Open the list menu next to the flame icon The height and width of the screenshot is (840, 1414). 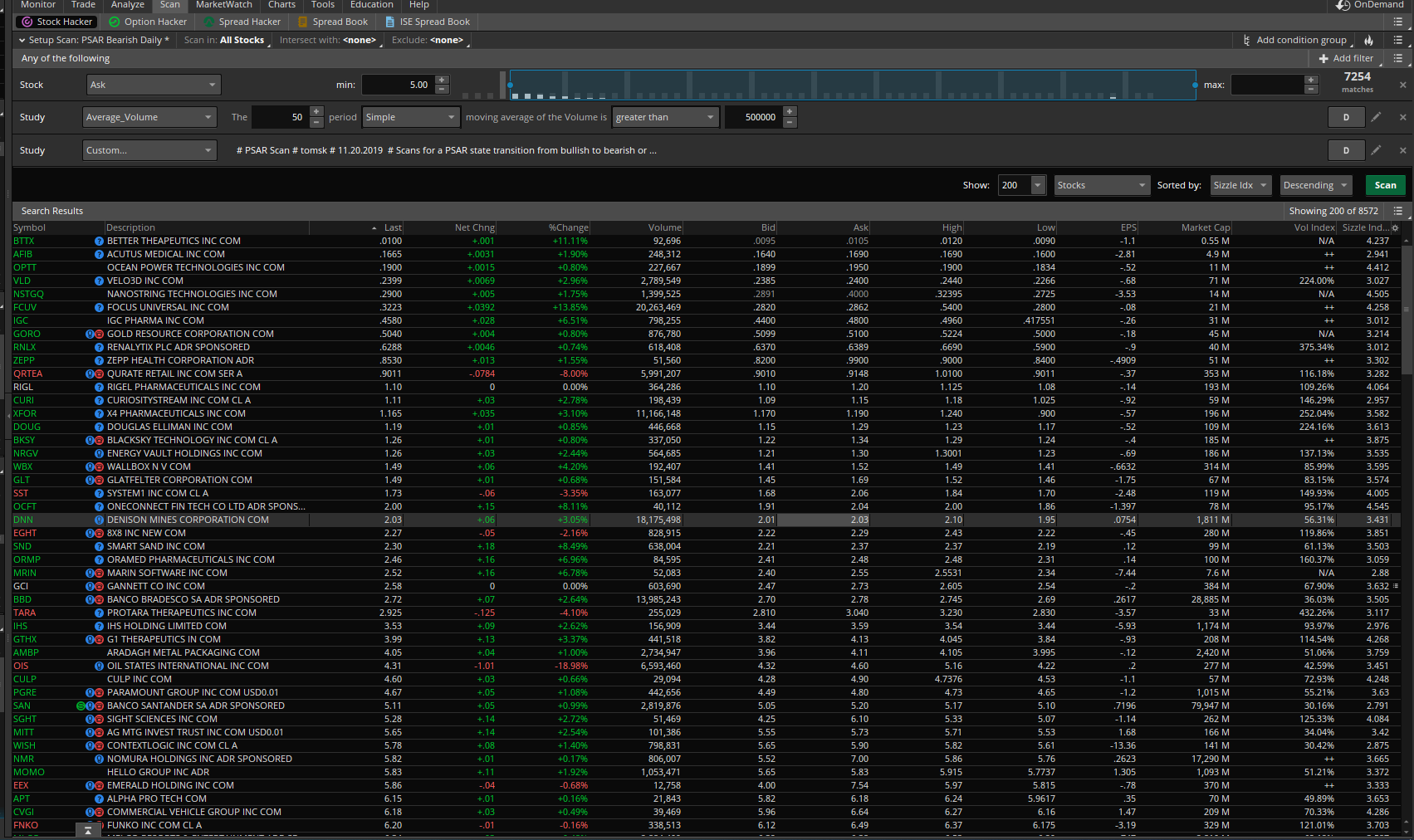coord(1398,40)
